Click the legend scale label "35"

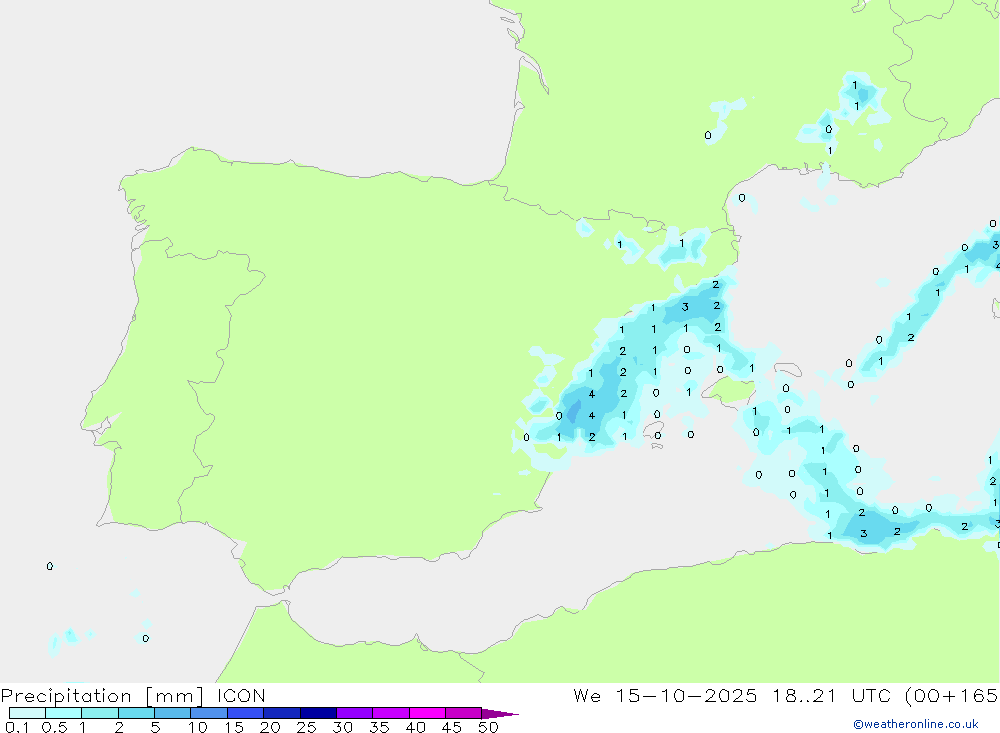click(x=379, y=727)
